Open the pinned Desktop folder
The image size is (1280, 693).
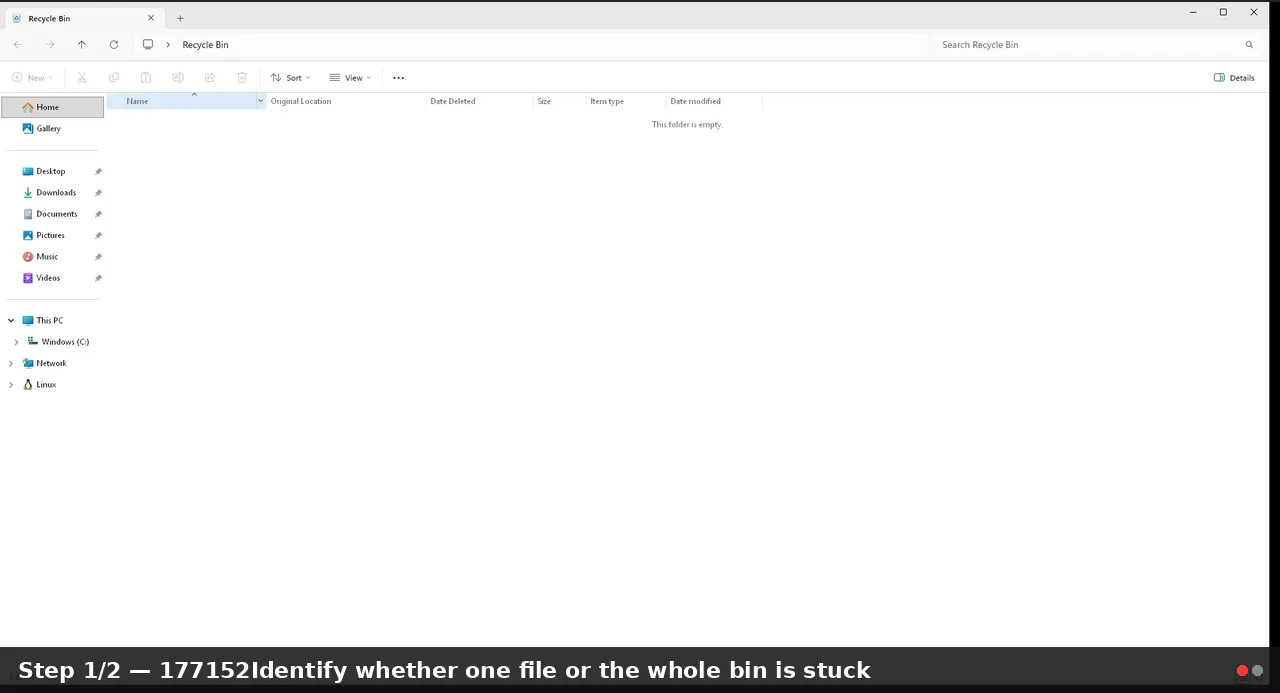[53, 171]
